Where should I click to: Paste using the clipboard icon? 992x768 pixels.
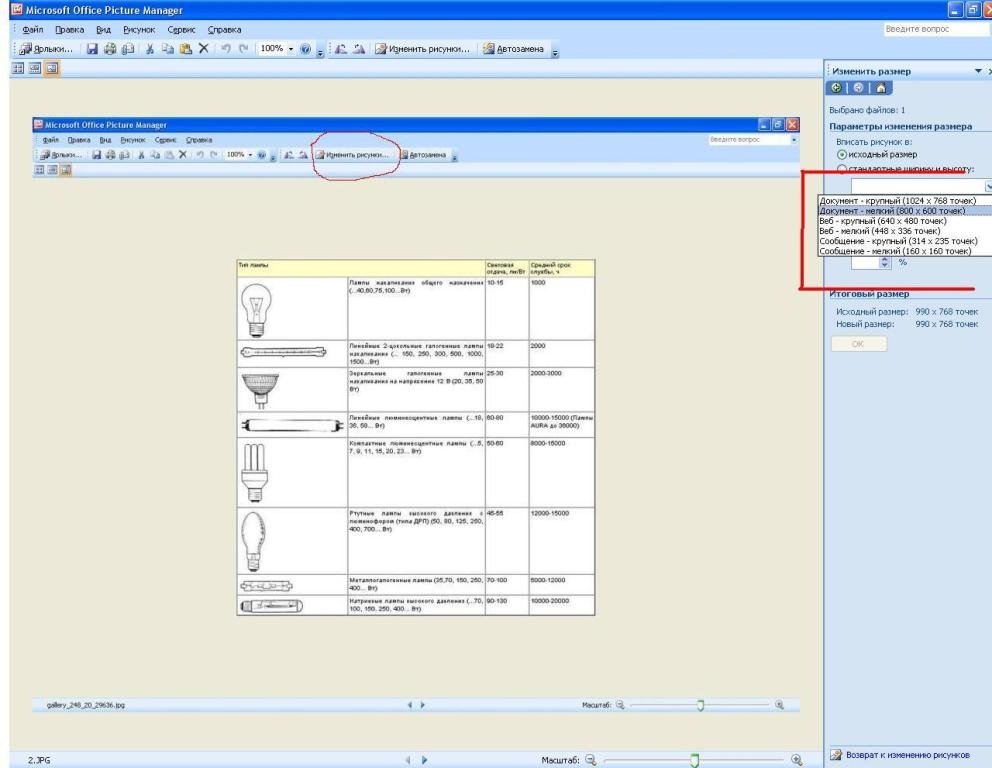tap(185, 49)
